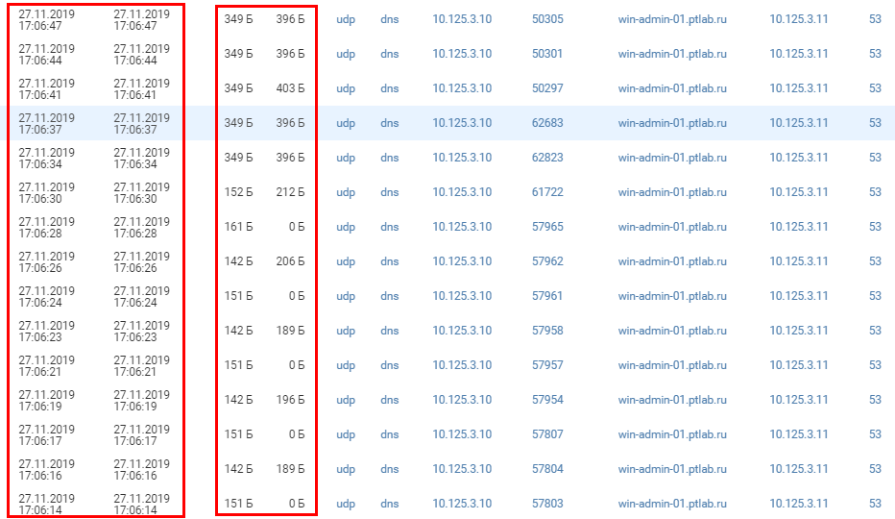Click udp protocol in the 17:06:37 row
This screenshot has height=519, width=895.
point(345,123)
